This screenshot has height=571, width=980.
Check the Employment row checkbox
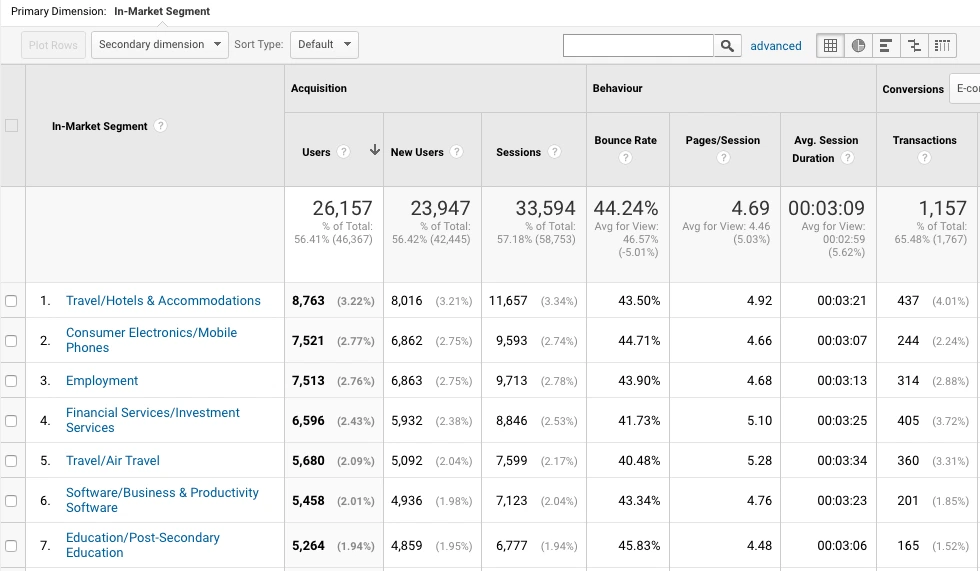(x=11, y=381)
